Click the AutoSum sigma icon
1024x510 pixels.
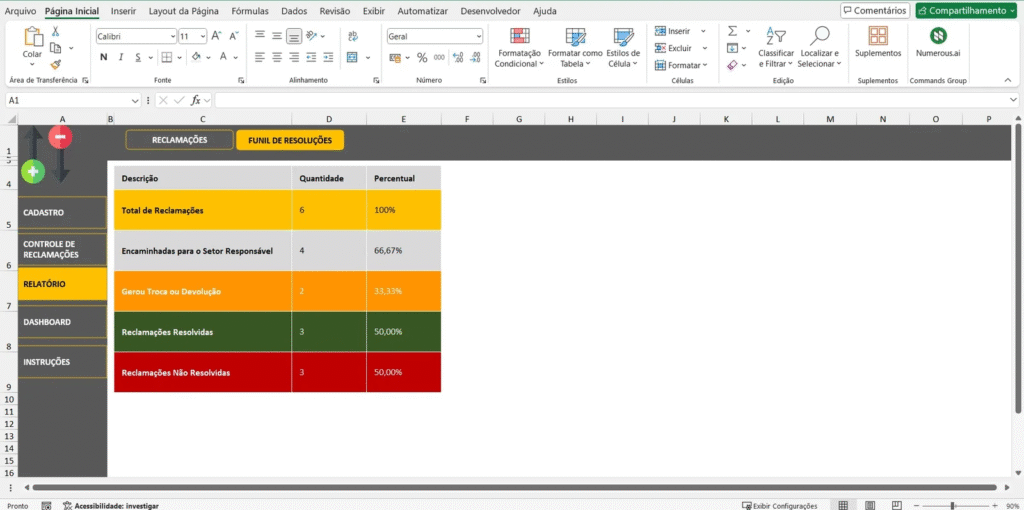pyautogui.click(x=732, y=31)
